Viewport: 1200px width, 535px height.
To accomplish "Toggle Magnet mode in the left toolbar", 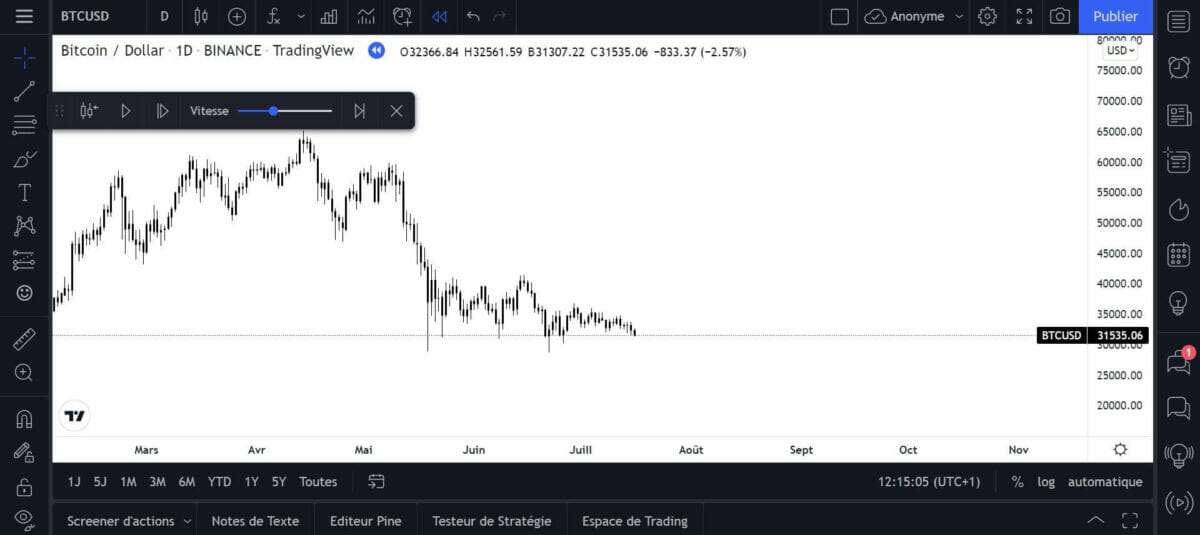I will (x=25, y=418).
